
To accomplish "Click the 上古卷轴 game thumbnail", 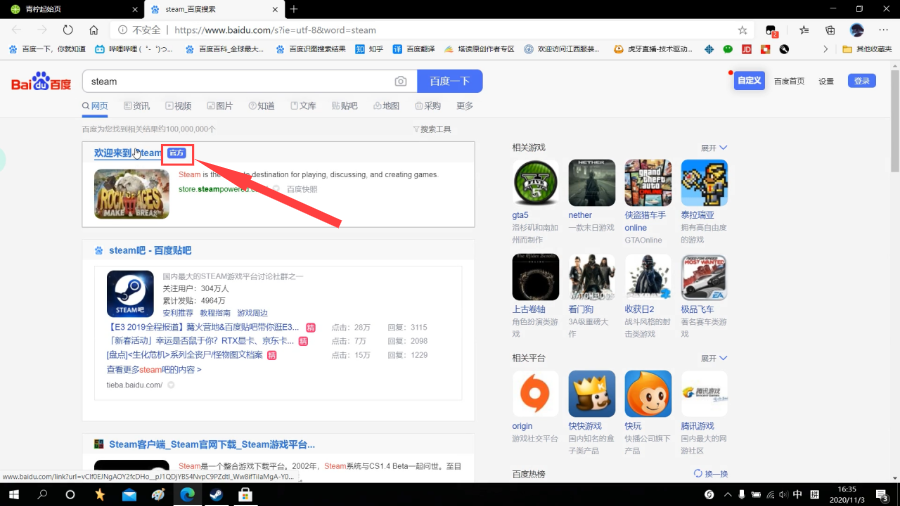I will tap(535, 278).
